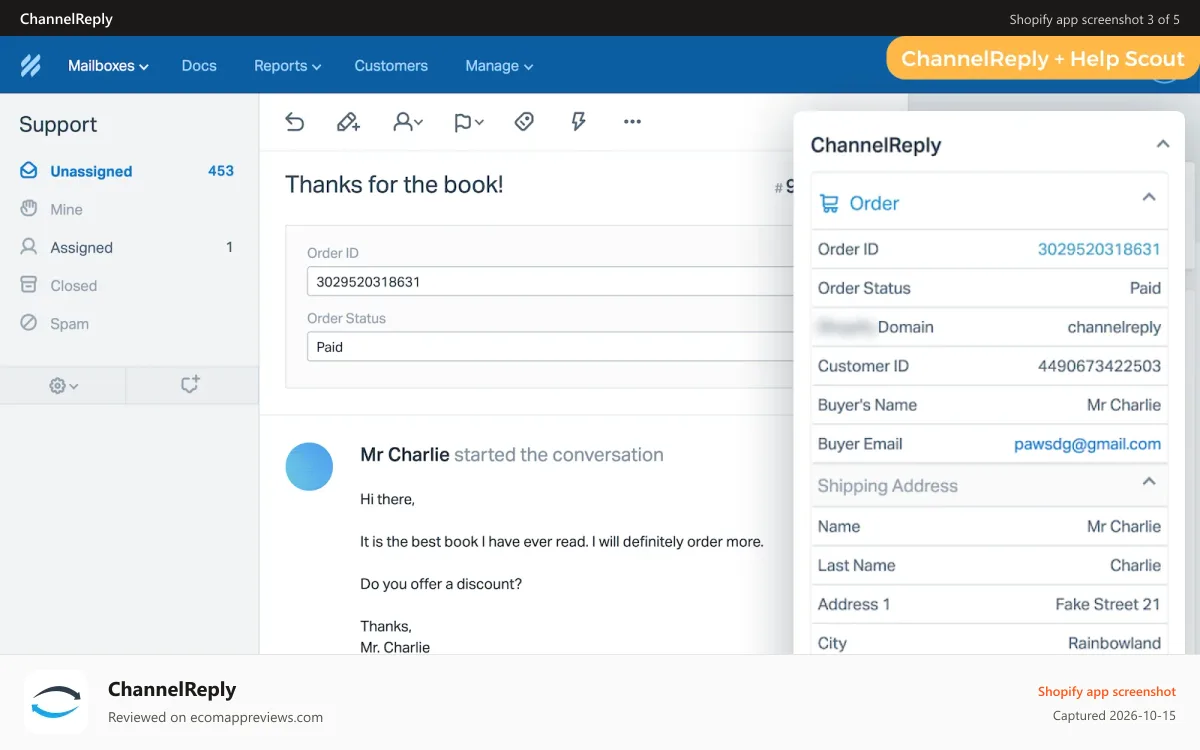
Task: Click the Order section heading
Action: 874,203
